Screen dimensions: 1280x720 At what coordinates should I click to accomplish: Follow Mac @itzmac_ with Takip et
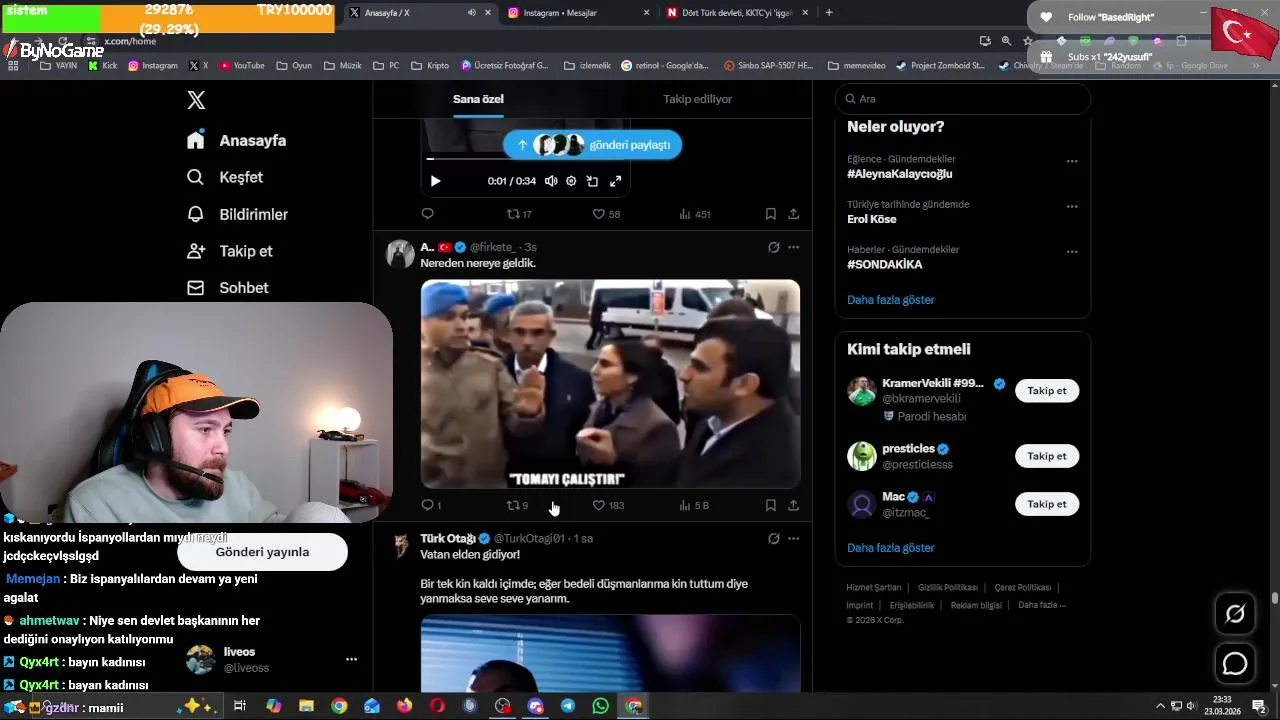click(1047, 504)
